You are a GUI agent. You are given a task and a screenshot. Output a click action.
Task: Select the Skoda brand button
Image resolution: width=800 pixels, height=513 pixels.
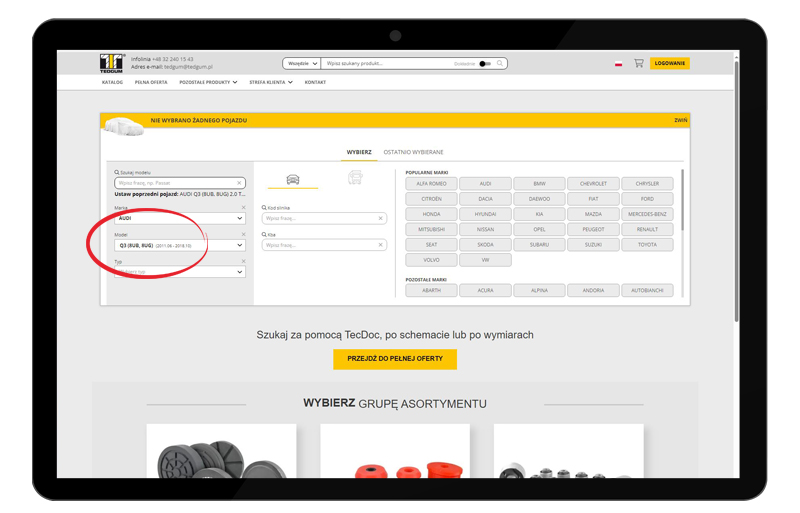coord(485,245)
